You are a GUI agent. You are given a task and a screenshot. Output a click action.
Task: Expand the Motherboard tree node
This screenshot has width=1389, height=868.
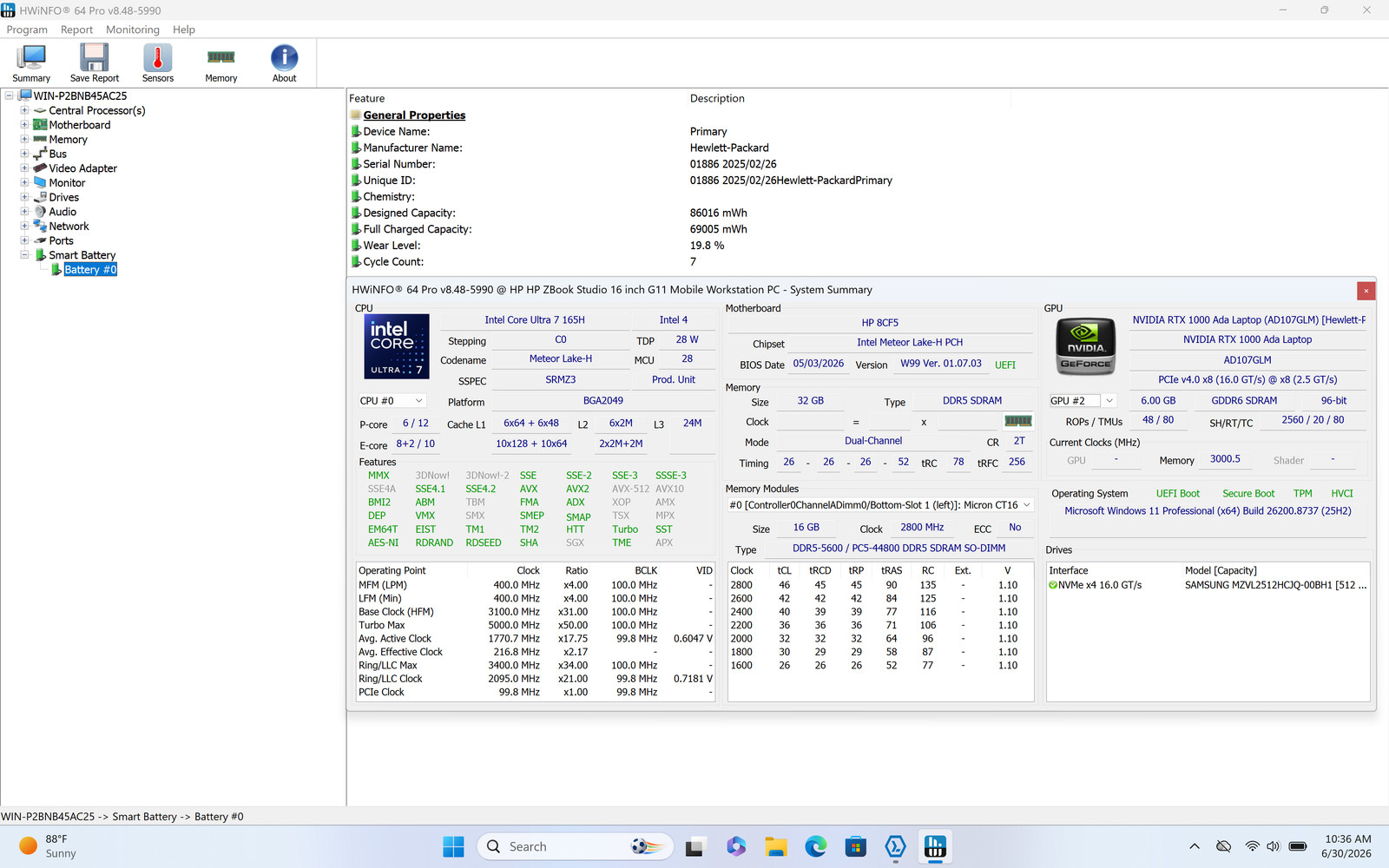pyautogui.click(x=24, y=125)
